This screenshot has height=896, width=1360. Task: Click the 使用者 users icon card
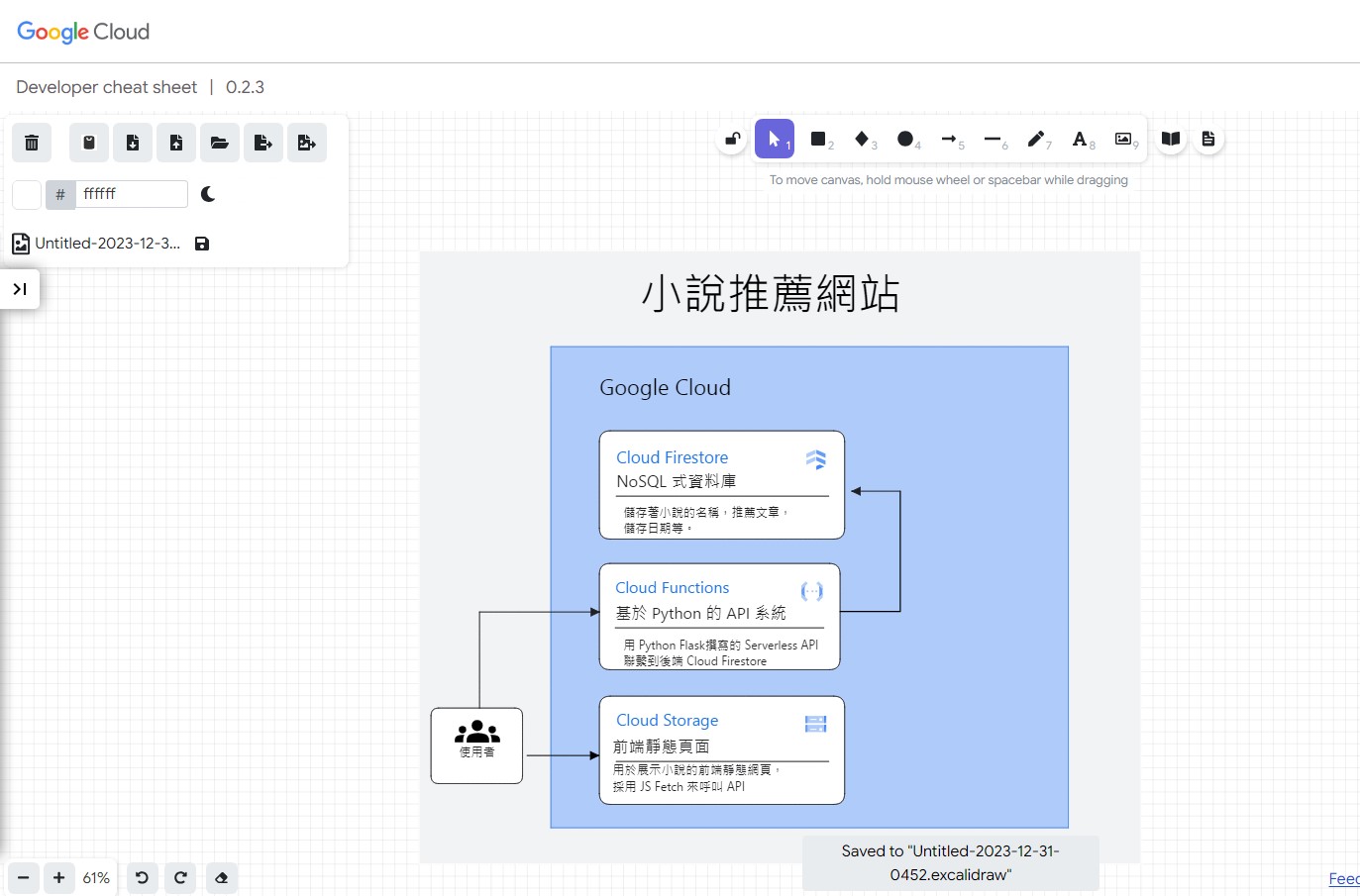point(476,746)
